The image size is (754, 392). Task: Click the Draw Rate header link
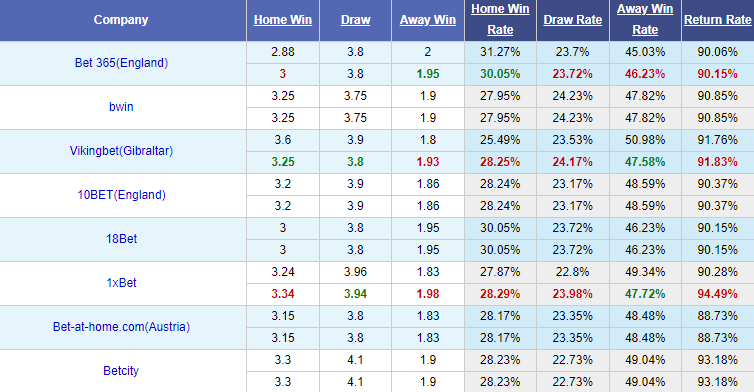coord(573,20)
